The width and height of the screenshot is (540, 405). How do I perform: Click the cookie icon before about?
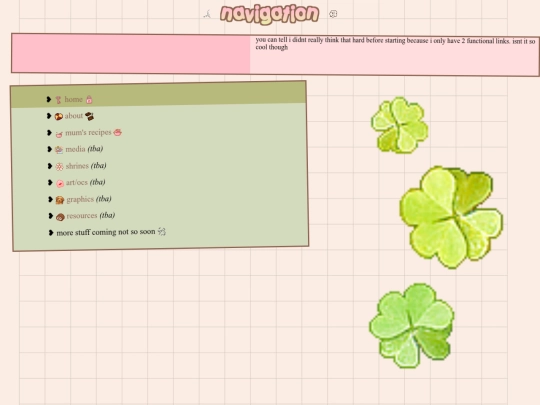59,116
